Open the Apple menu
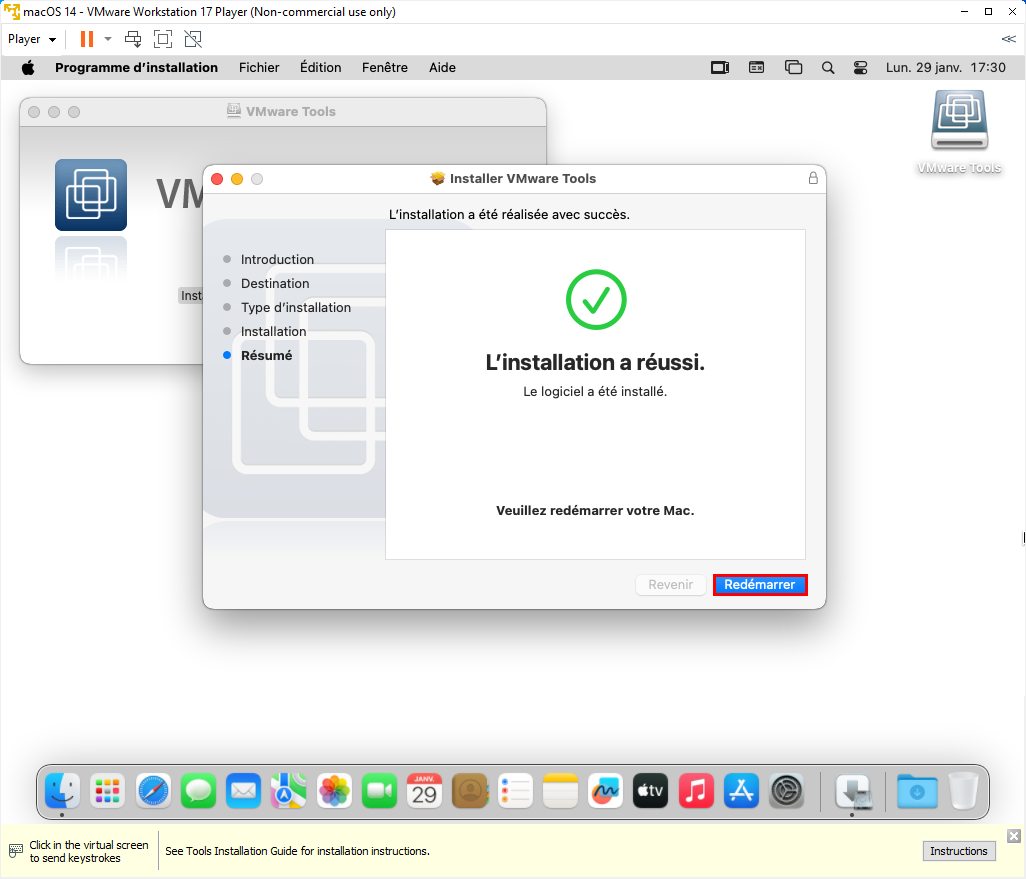Image resolution: width=1026 pixels, height=879 pixels. [28, 67]
